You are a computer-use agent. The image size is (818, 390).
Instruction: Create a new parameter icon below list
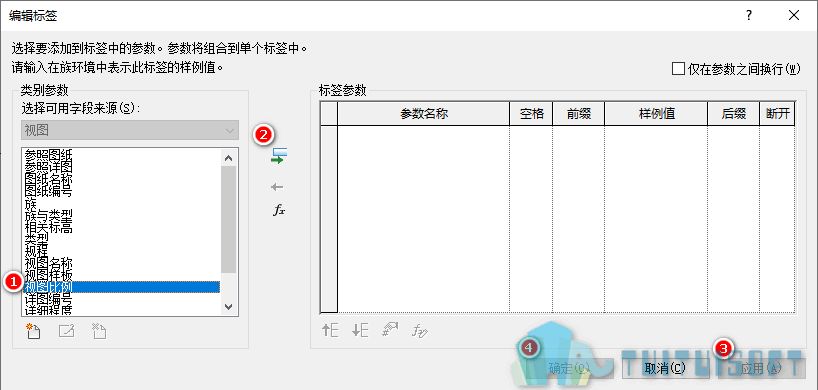tap(33, 331)
